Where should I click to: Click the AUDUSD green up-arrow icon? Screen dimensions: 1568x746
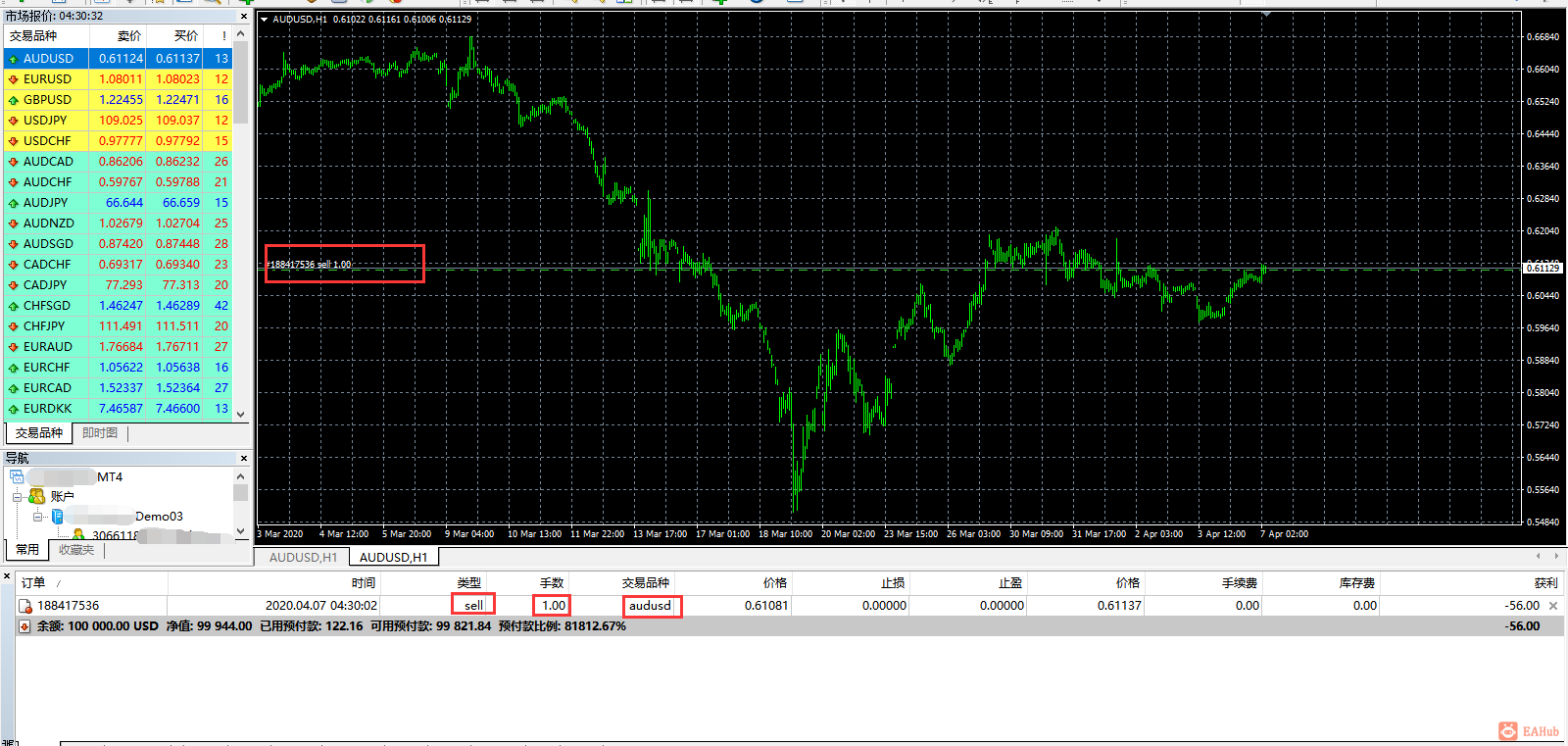[x=13, y=59]
